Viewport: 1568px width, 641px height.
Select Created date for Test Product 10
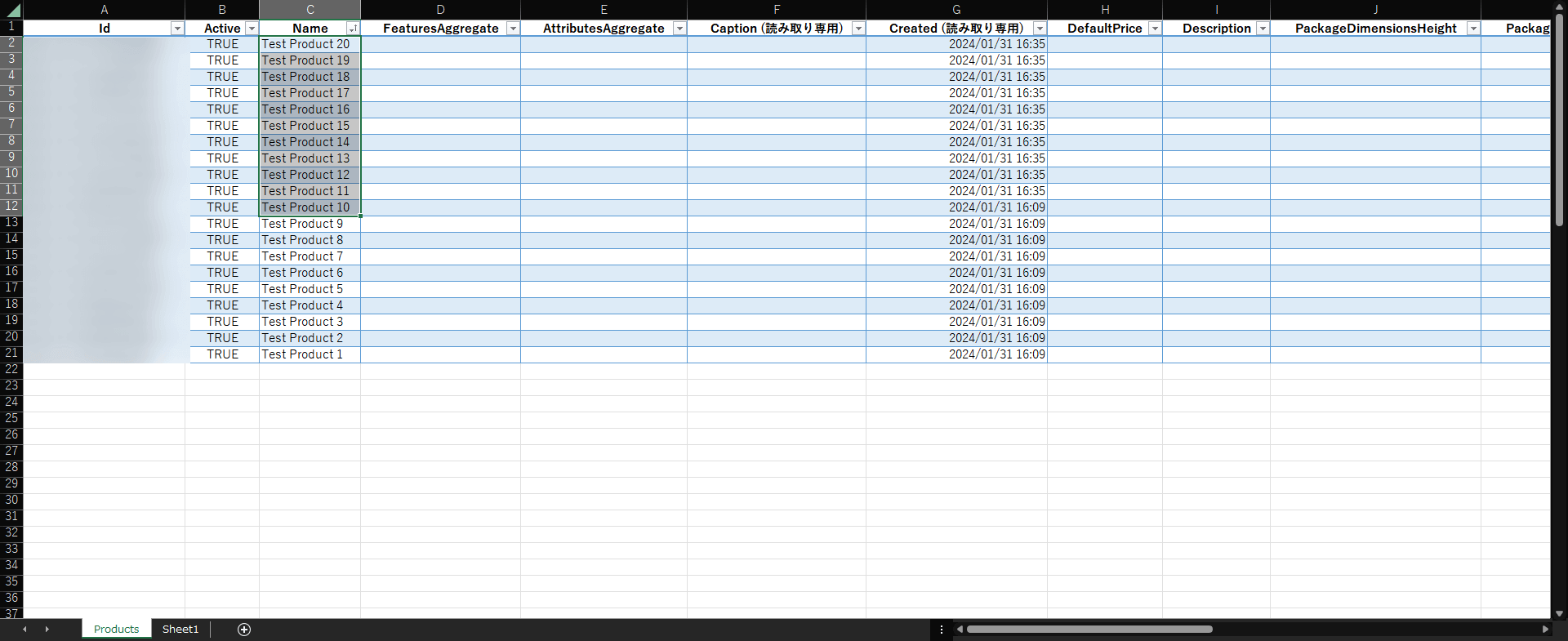pos(956,207)
